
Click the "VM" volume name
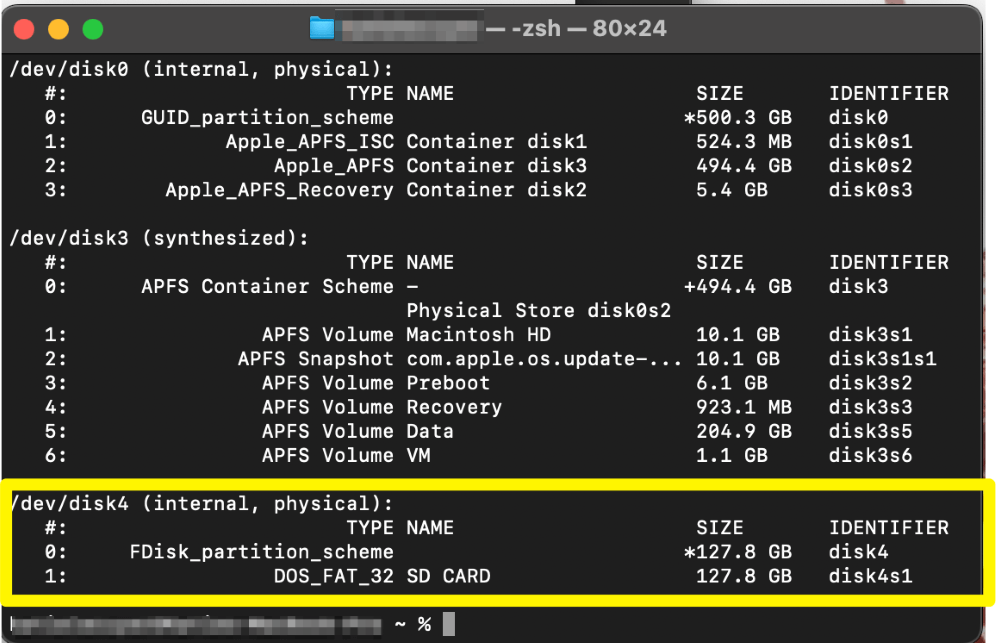419,456
